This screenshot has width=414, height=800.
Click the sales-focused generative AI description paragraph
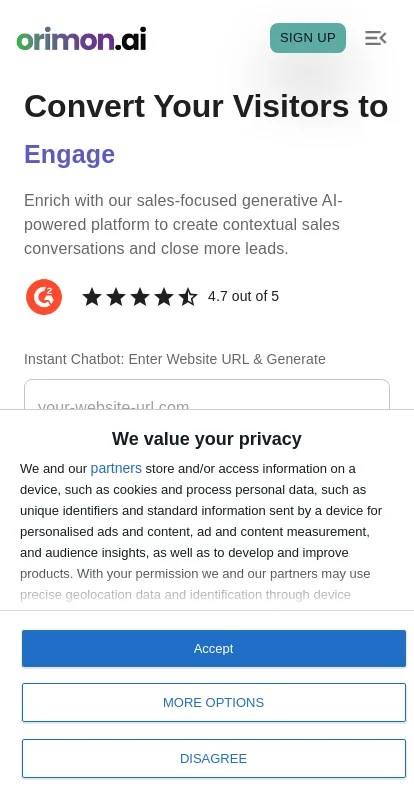183,224
